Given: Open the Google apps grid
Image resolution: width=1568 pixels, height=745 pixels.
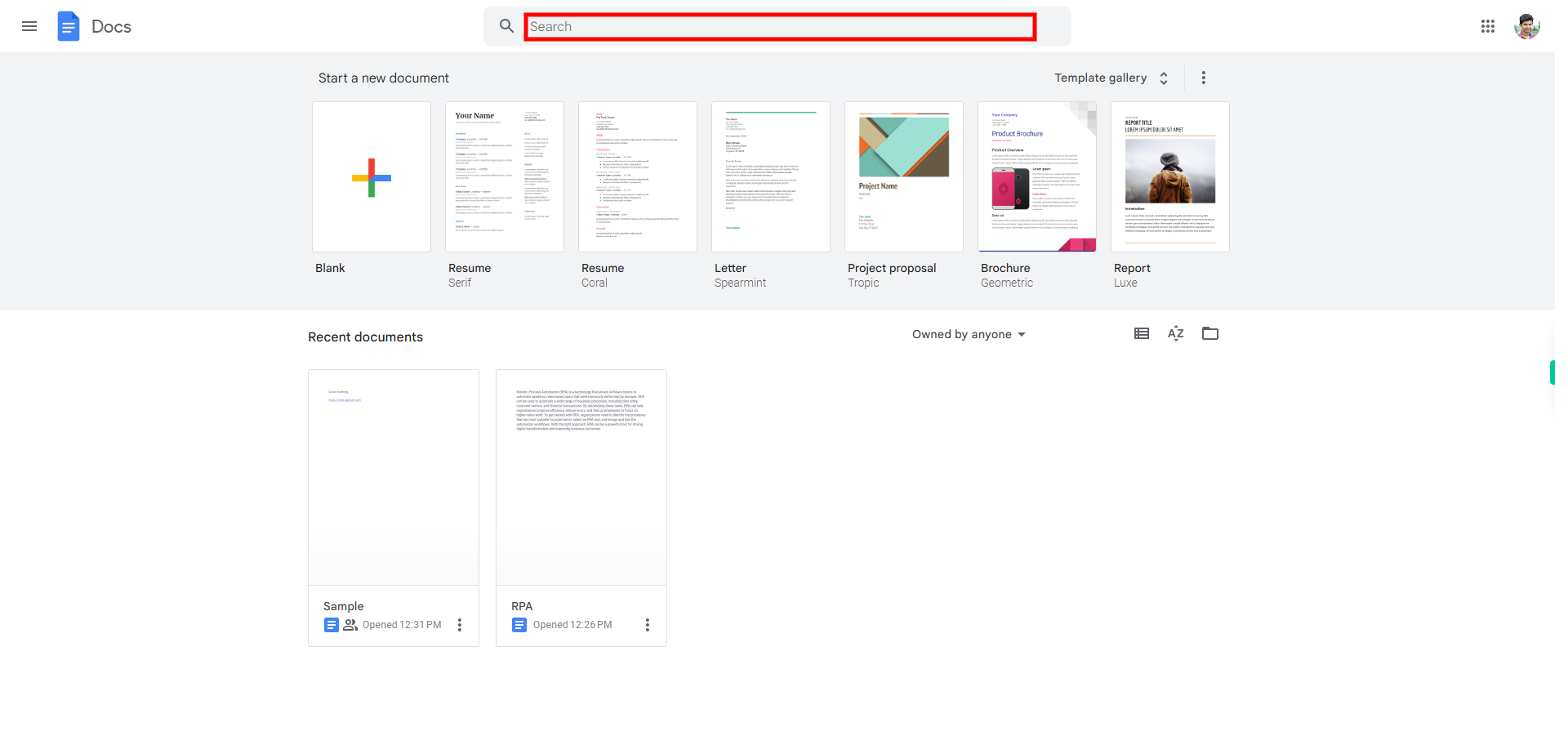Looking at the screenshot, I should [x=1488, y=26].
